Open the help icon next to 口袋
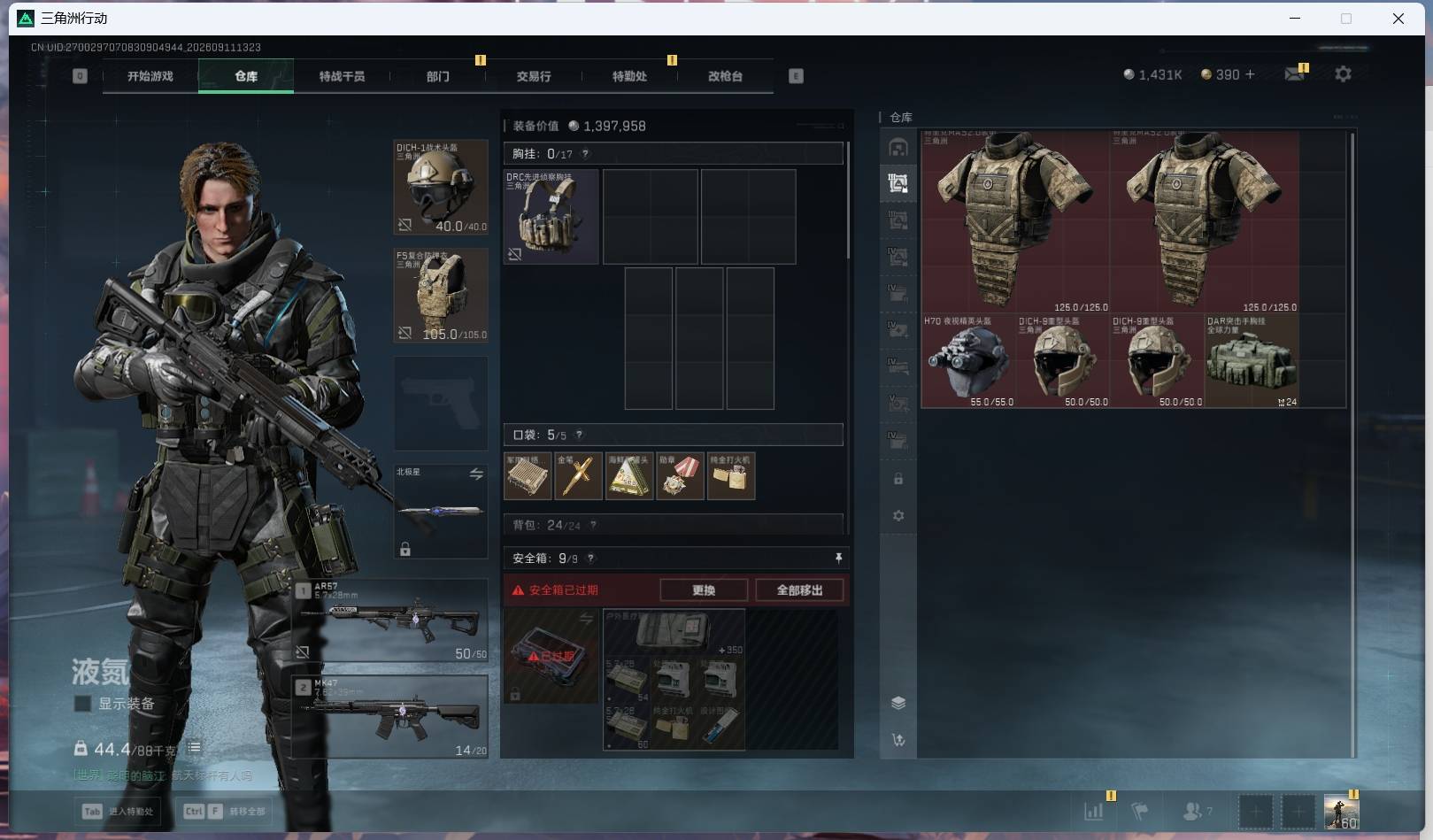 pos(579,435)
